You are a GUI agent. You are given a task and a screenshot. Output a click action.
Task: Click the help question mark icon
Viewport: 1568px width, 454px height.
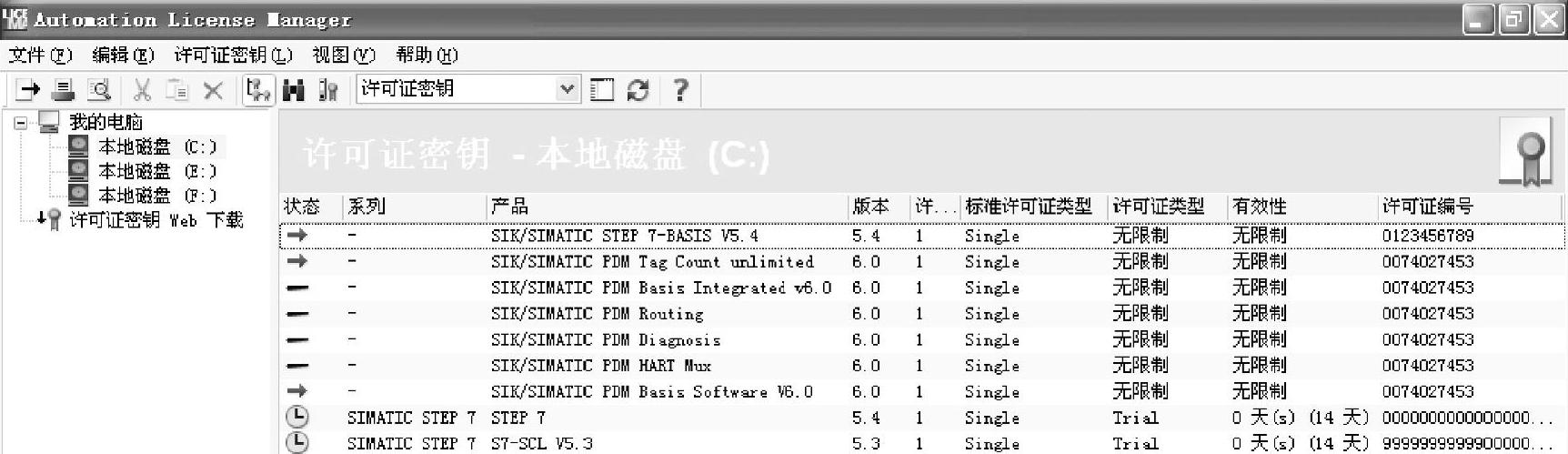[679, 89]
